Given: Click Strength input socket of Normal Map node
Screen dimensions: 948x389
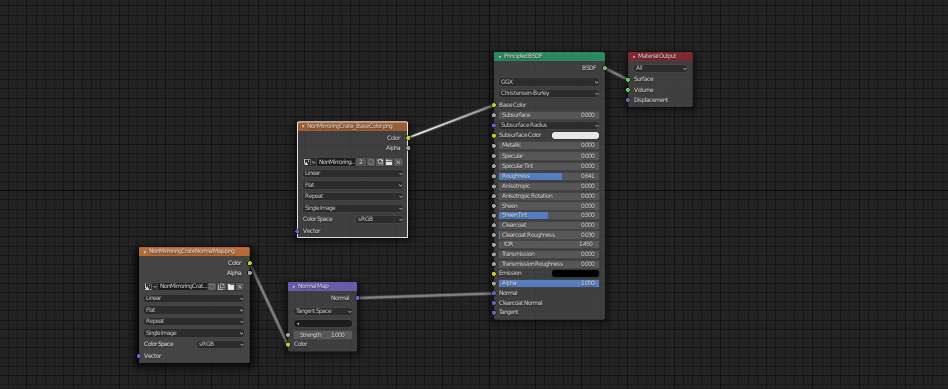Looking at the screenshot, I should coord(288,335).
